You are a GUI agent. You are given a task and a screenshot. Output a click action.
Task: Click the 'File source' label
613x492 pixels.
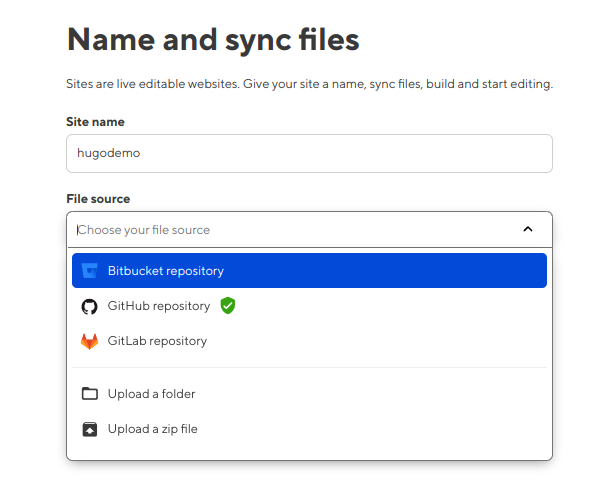coord(98,199)
